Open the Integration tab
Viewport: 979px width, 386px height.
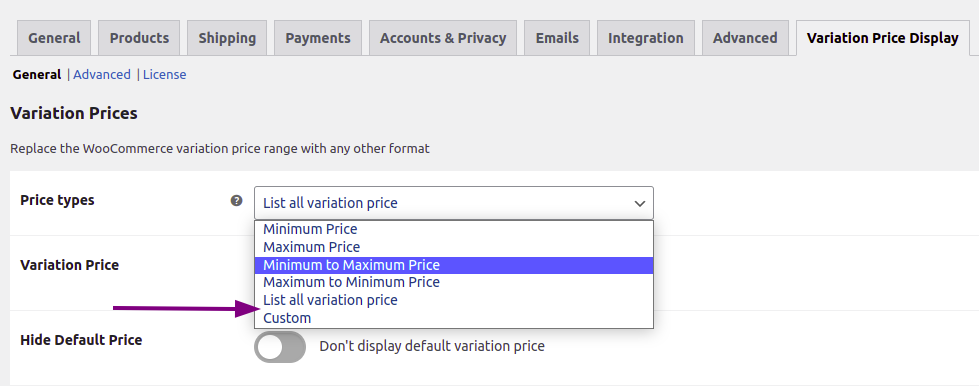[x=646, y=38]
